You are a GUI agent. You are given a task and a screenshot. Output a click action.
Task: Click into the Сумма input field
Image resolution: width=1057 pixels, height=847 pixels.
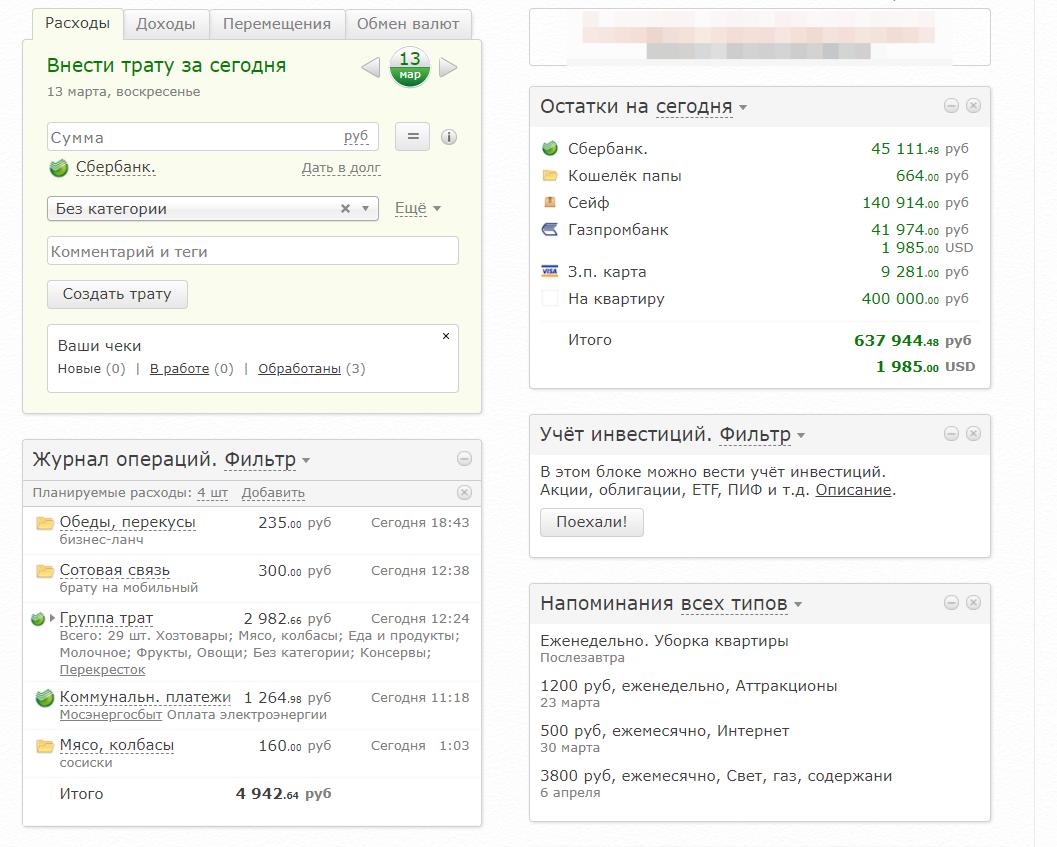[195, 137]
